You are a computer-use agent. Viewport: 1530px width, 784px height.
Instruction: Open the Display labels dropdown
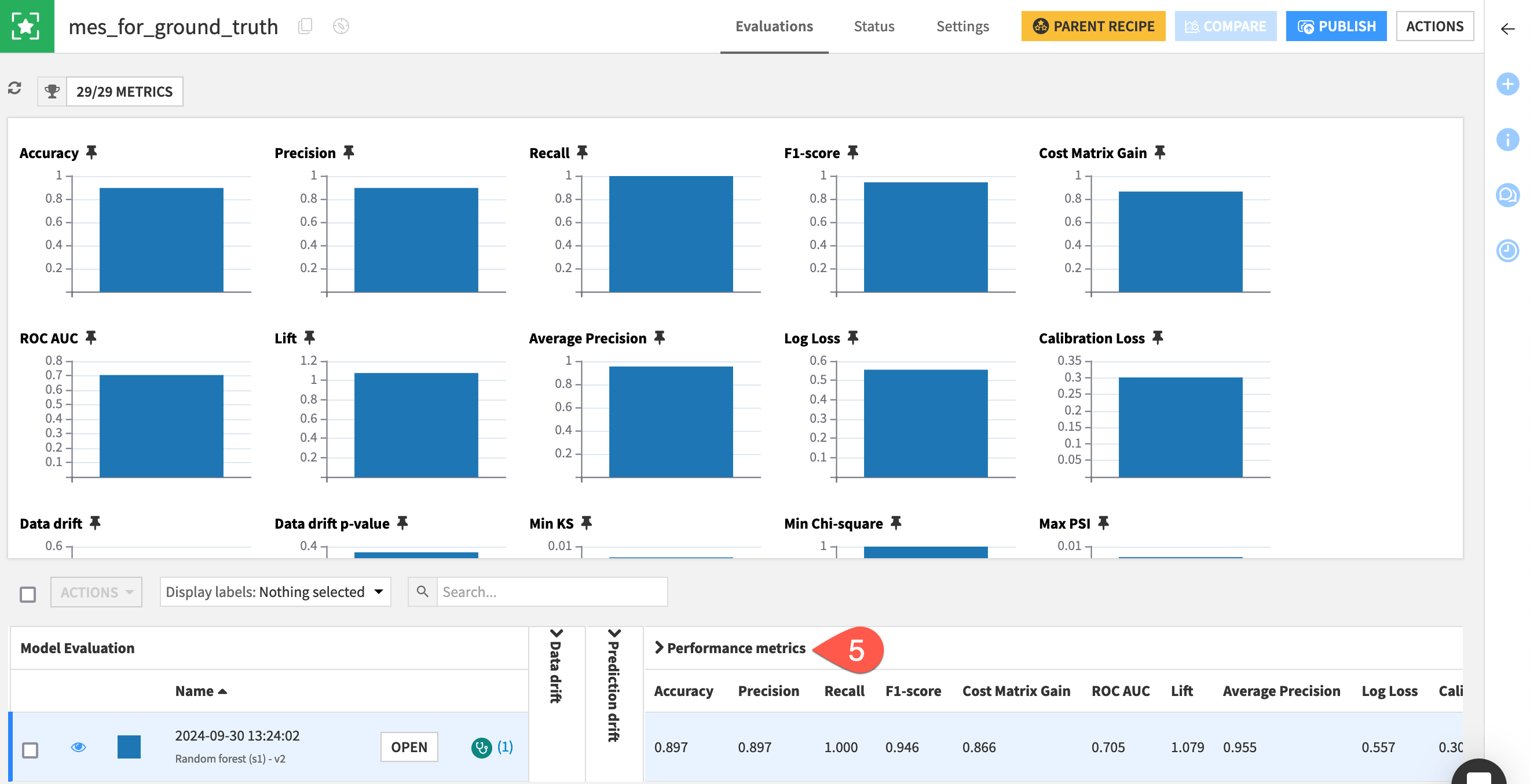(275, 591)
